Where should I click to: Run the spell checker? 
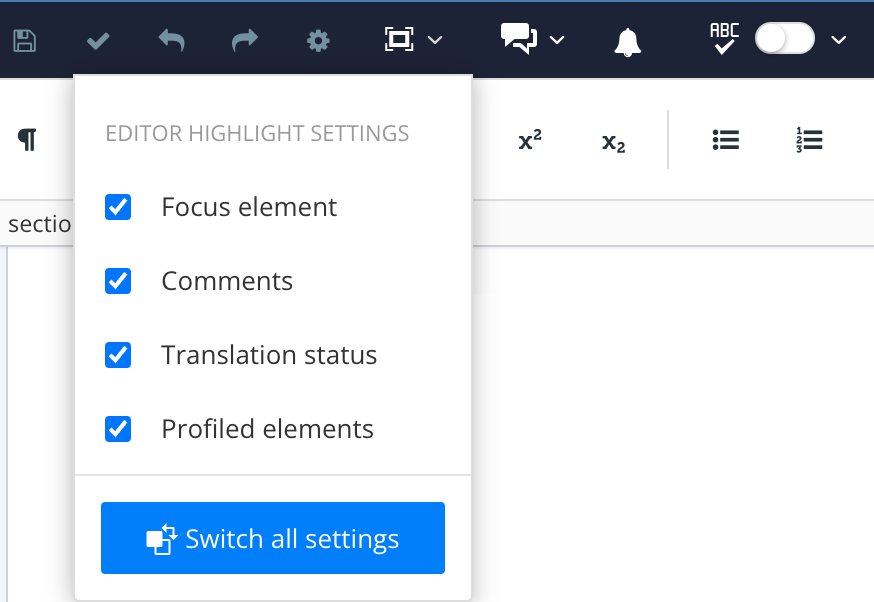point(722,40)
